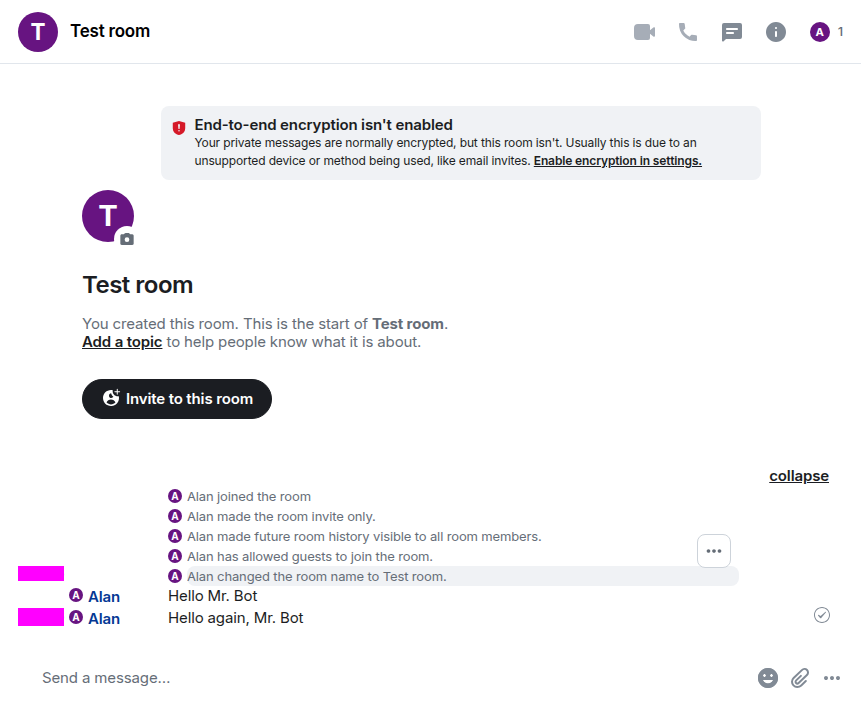Image resolution: width=861 pixels, height=720 pixels.
Task: Click Alan's name on Hello Mr. Bot message
Action: click(104, 597)
